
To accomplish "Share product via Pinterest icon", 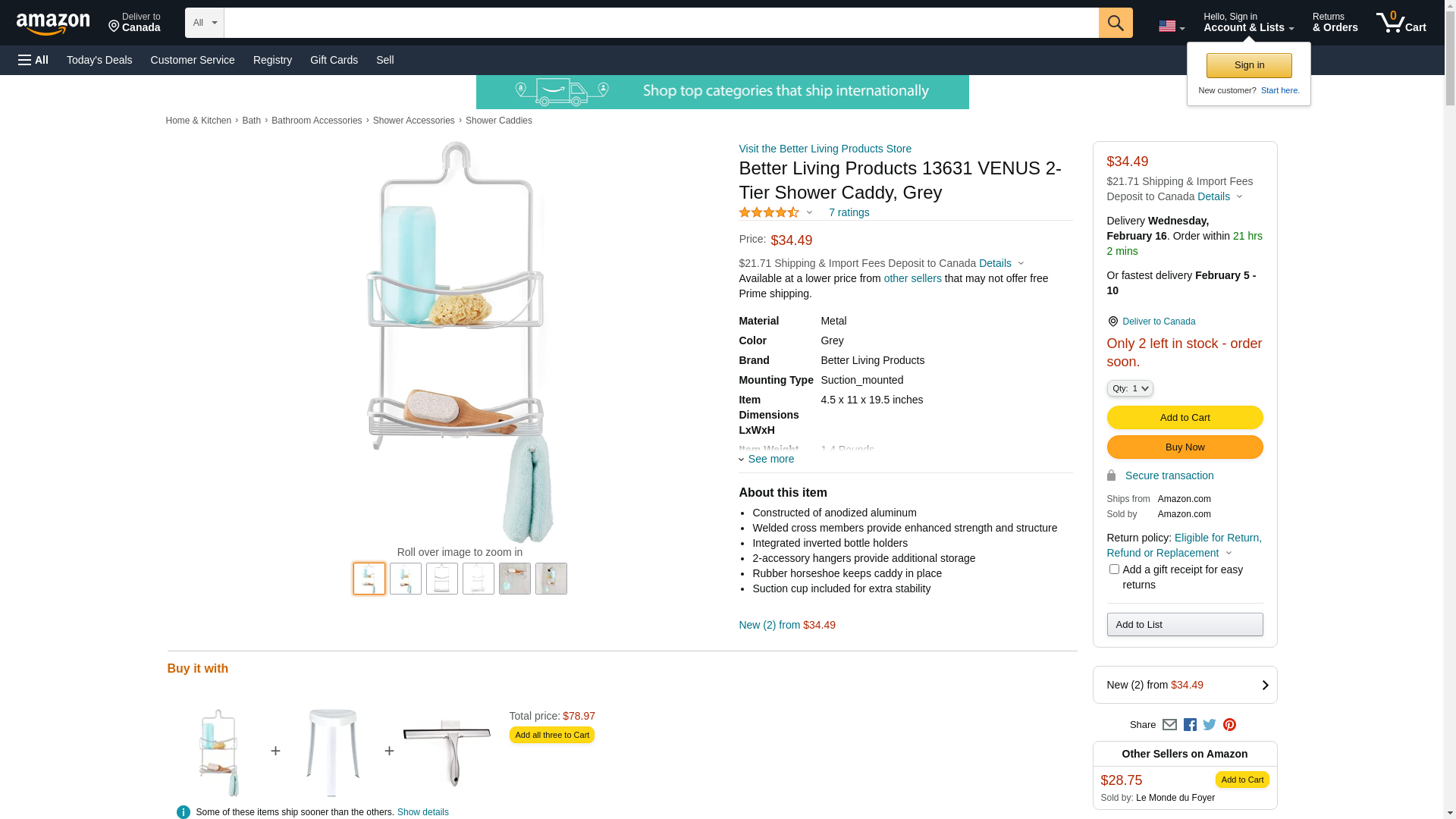I will 1229,725.
